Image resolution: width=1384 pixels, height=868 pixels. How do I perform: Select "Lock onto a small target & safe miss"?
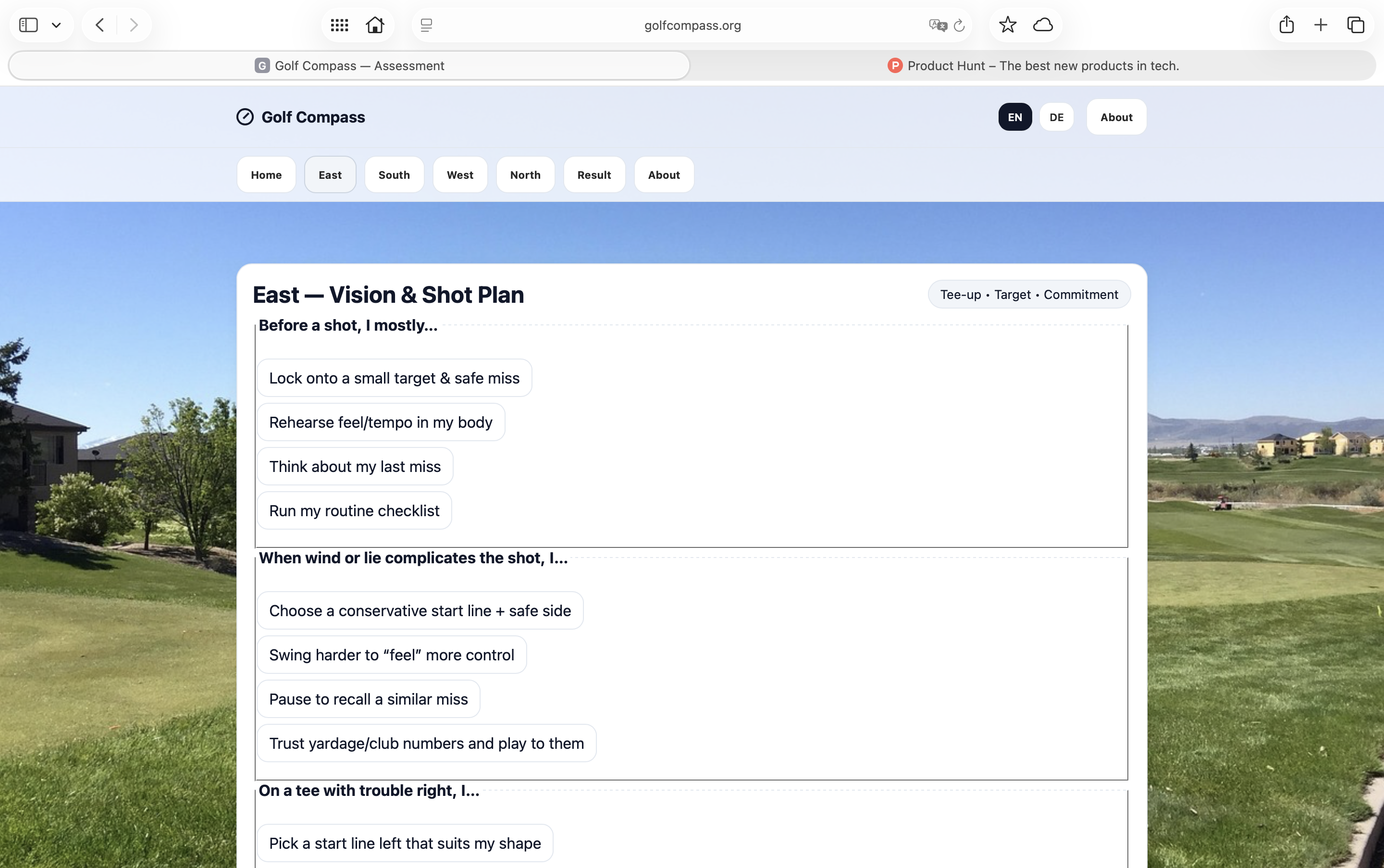point(395,378)
